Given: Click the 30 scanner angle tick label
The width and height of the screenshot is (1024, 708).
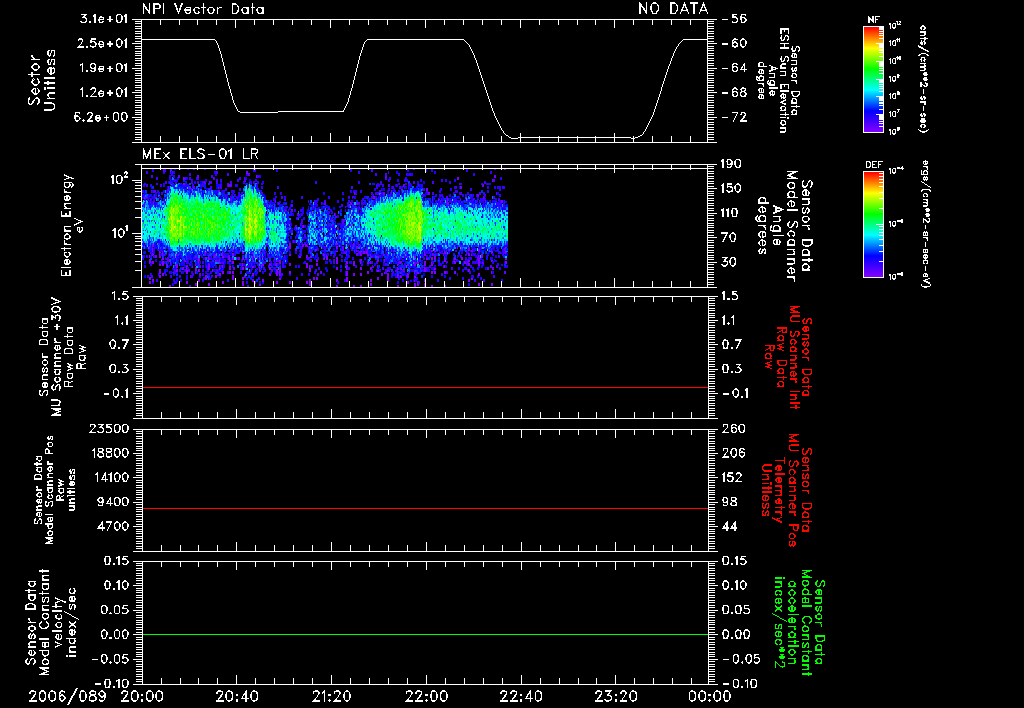Looking at the screenshot, I should pyautogui.click(x=729, y=263).
